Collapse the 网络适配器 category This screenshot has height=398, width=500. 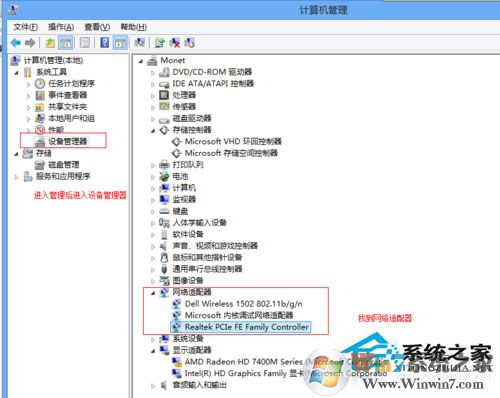(153, 293)
